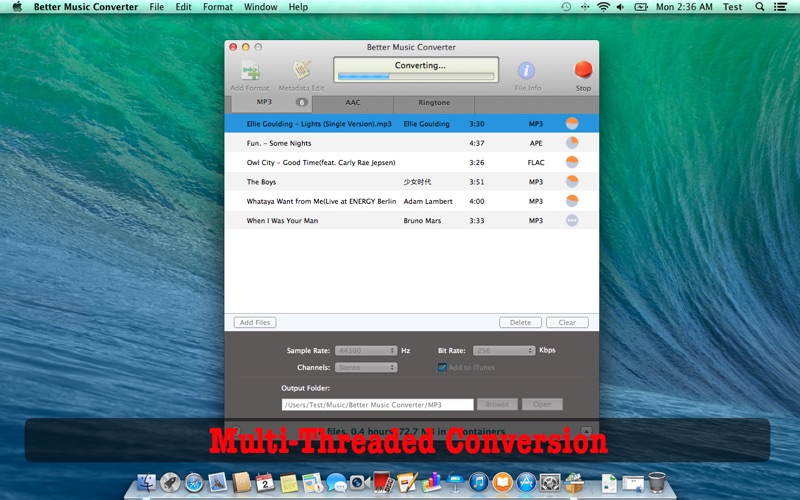This screenshot has width=800, height=500.
Task: Open Messages from the dock
Action: click(336, 482)
